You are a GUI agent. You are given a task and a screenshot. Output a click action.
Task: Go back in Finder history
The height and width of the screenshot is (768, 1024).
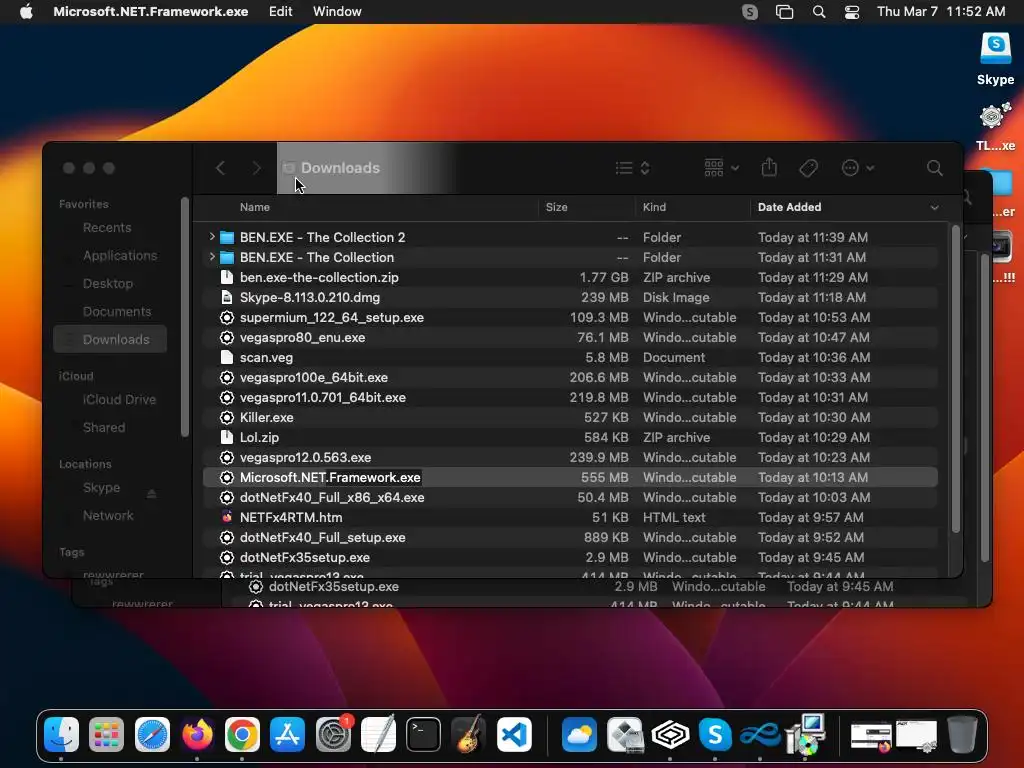(x=221, y=168)
